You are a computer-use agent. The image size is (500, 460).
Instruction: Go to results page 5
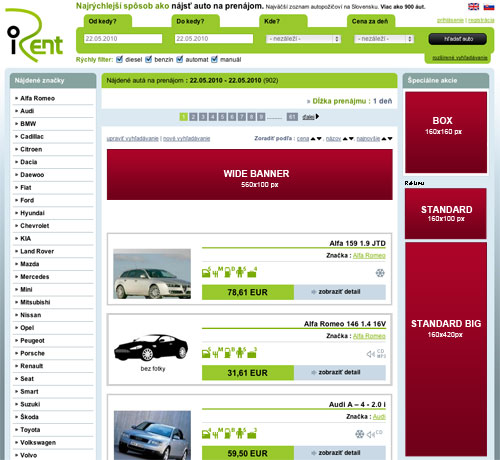(222, 117)
